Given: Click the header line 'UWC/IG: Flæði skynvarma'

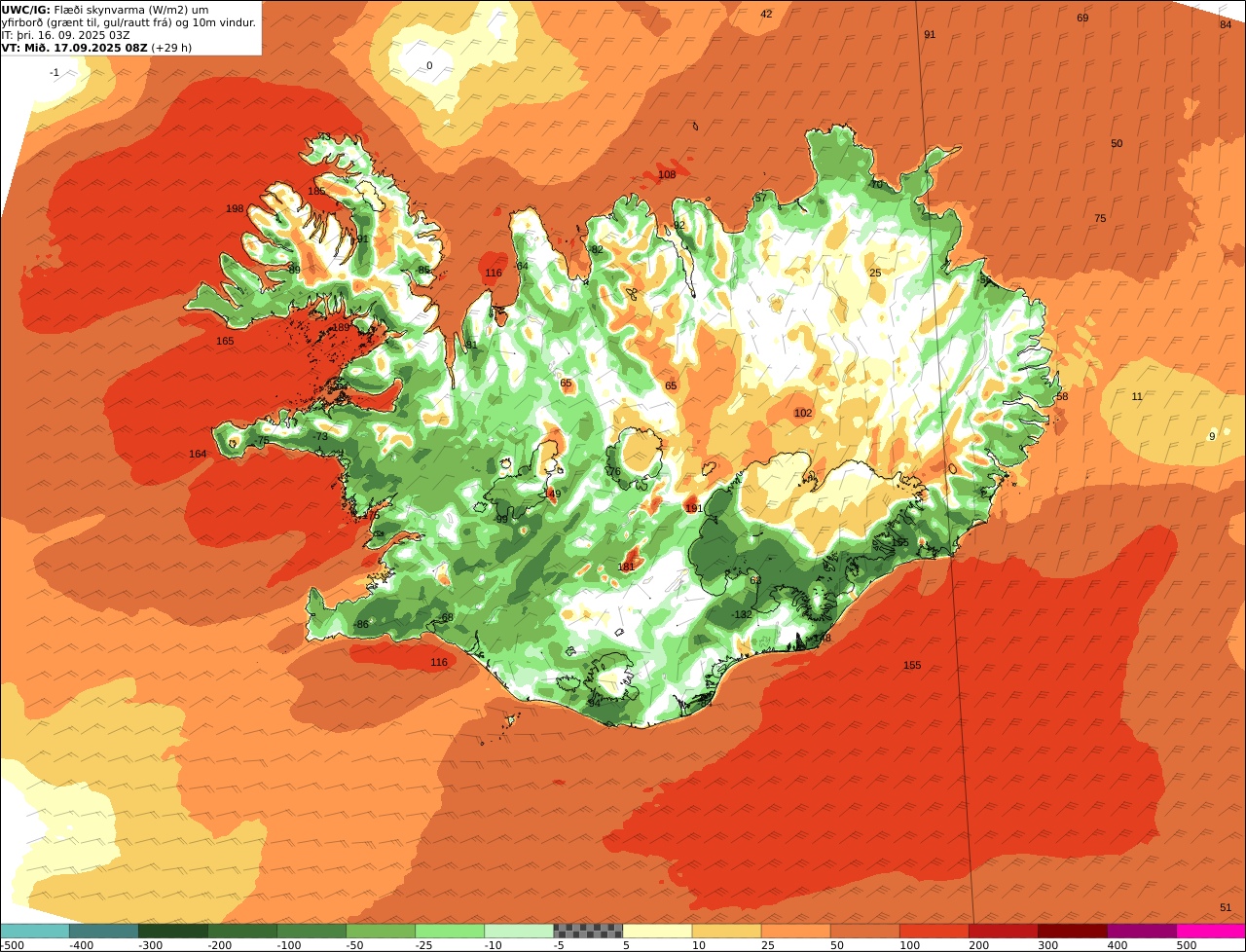Looking at the screenshot, I should (x=105, y=10).
